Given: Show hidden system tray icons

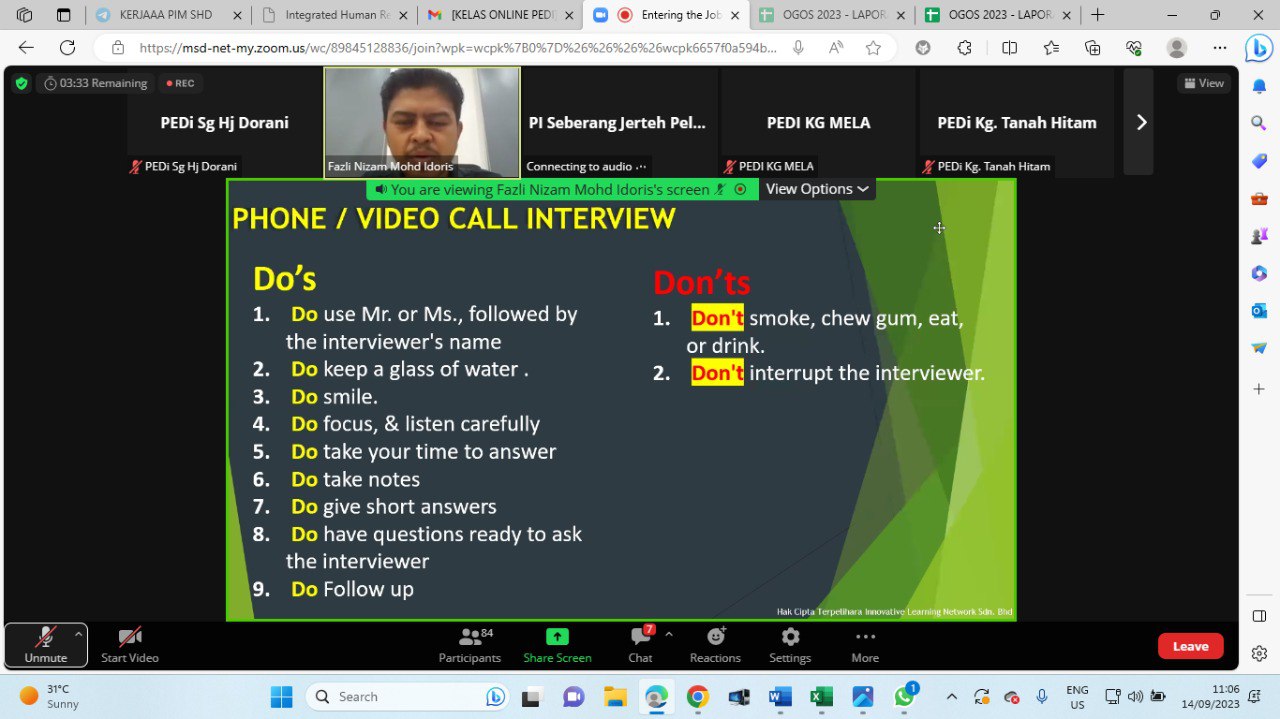Looking at the screenshot, I should tap(951, 697).
